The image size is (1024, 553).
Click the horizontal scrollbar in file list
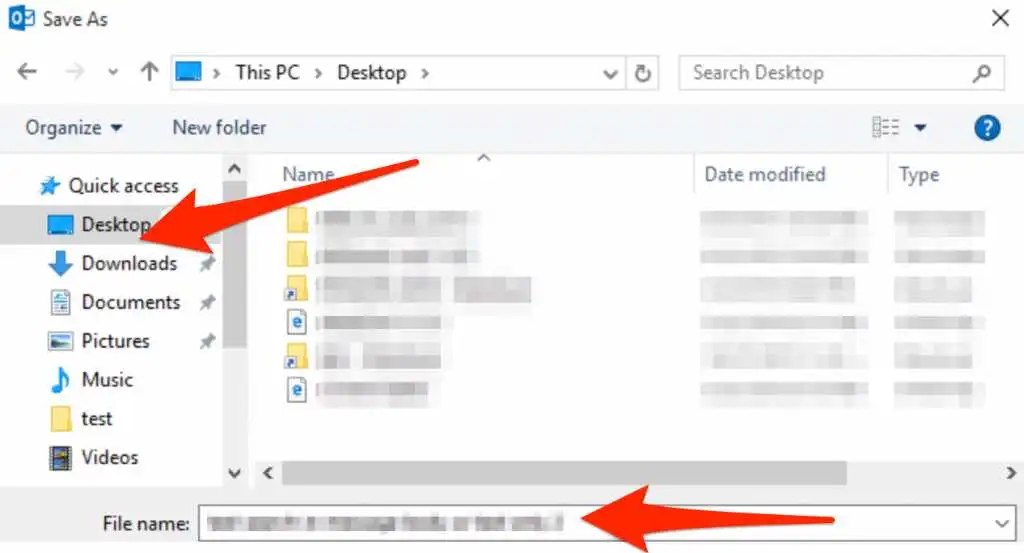[564, 473]
